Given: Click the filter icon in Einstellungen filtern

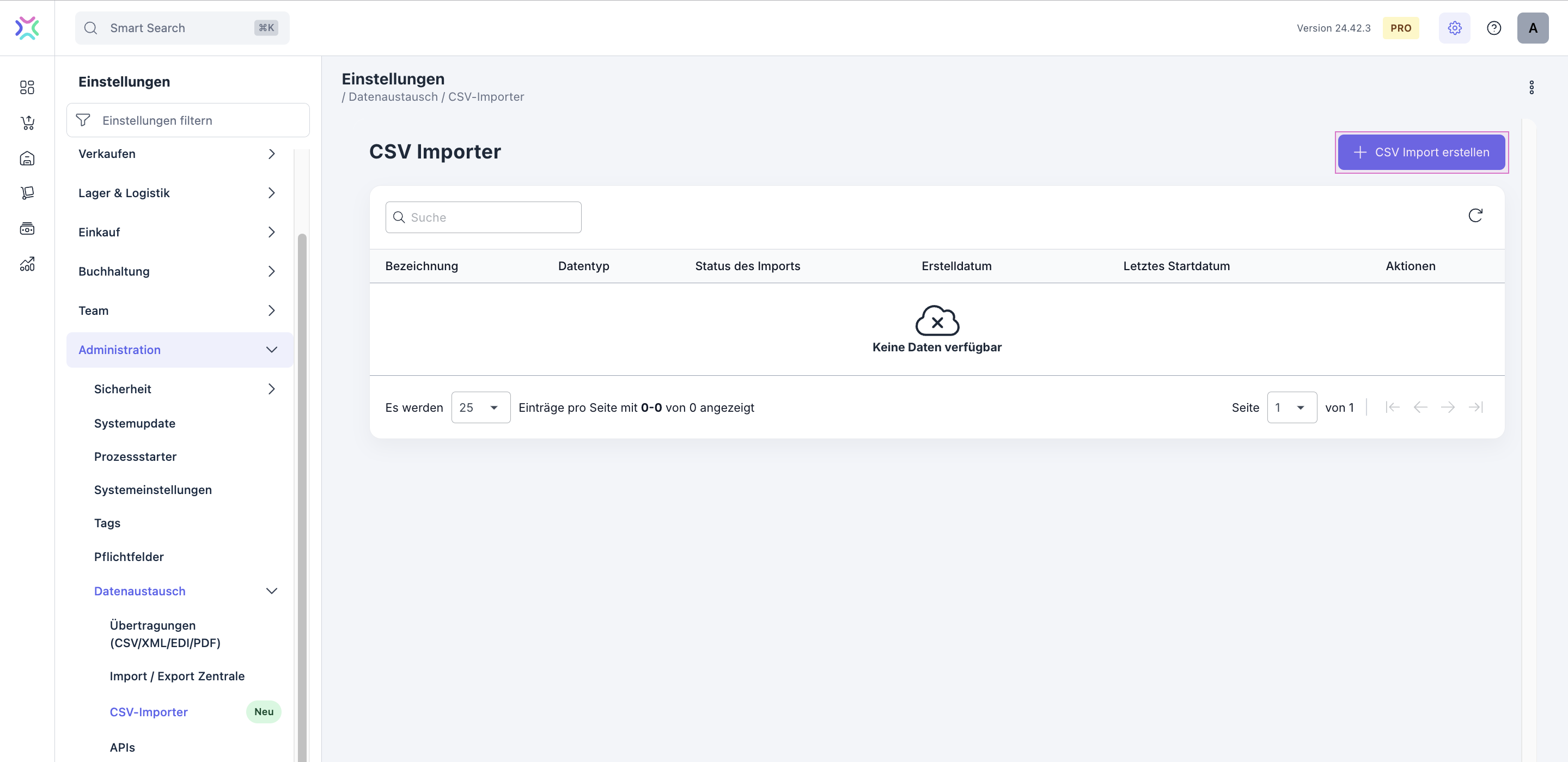Looking at the screenshot, I should coord(83,120).
